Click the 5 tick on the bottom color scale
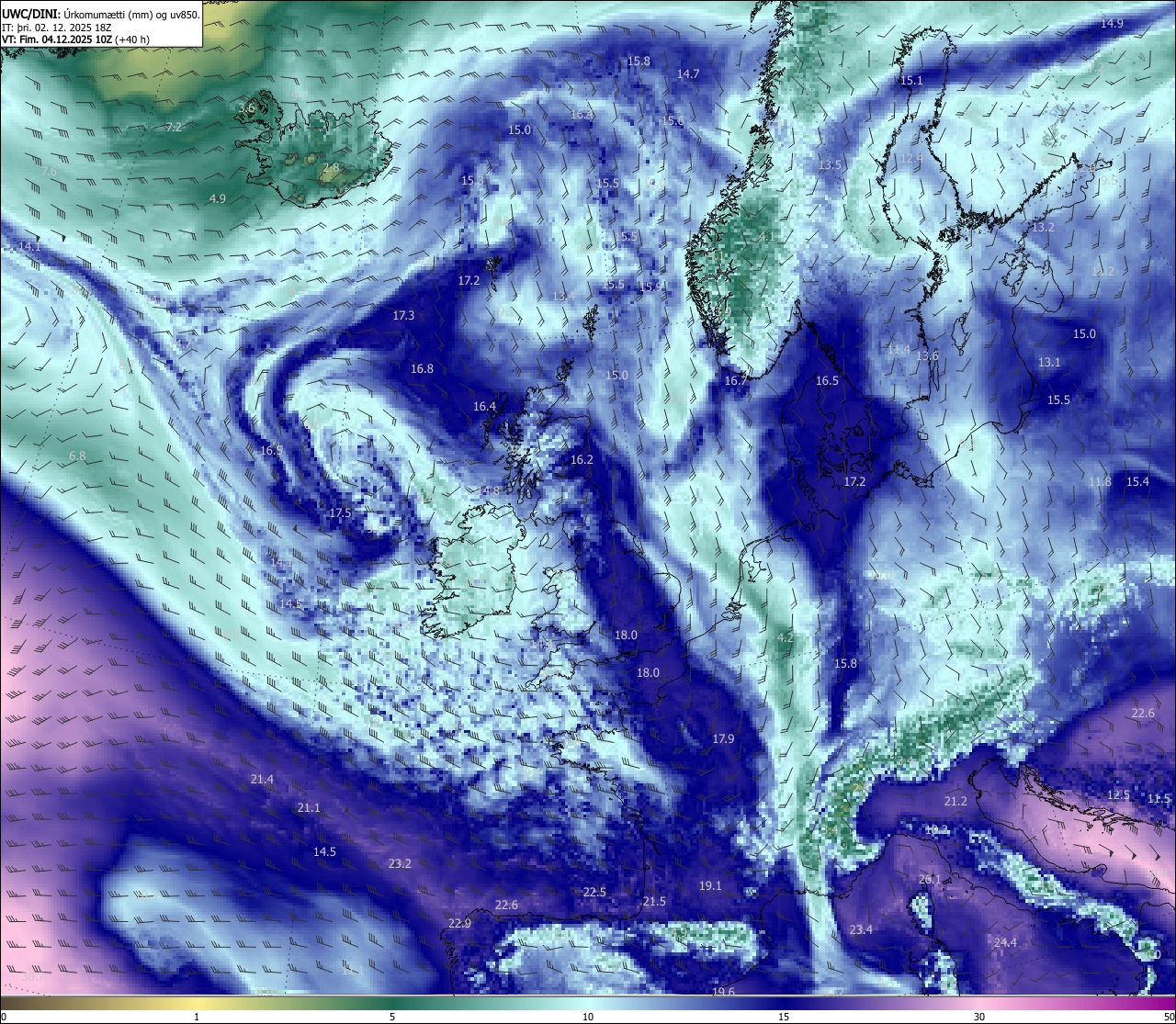This screenshot has width=1176, height=1024. point(392,1017)
